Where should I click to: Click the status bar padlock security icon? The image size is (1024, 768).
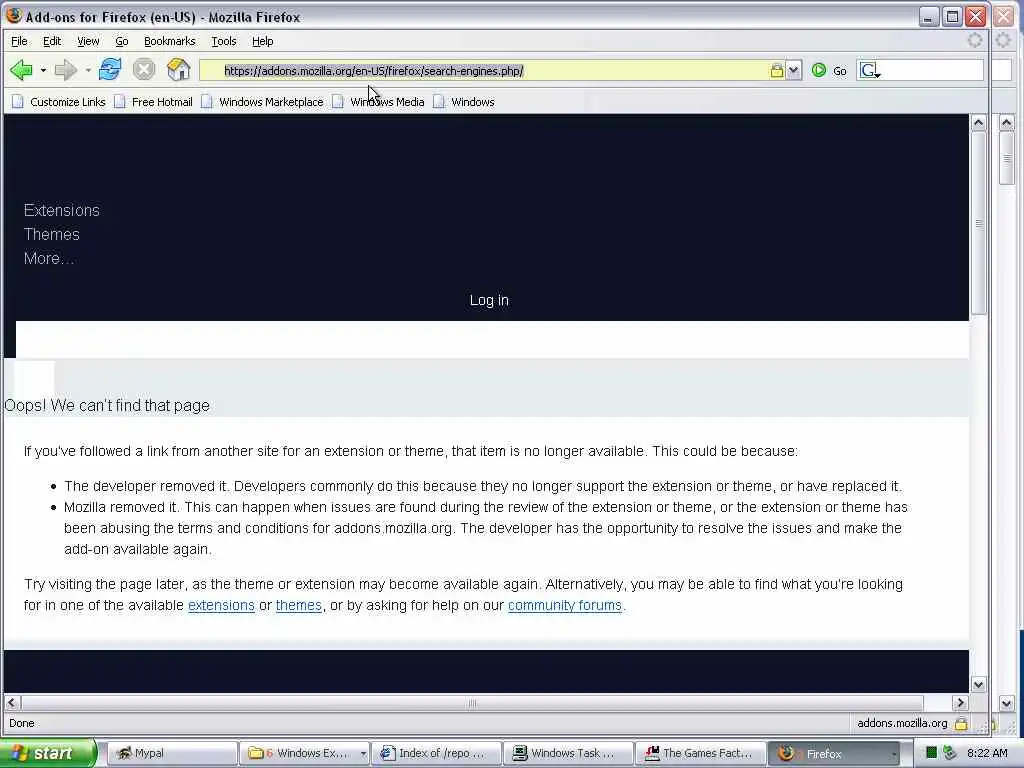coord(961,723)
